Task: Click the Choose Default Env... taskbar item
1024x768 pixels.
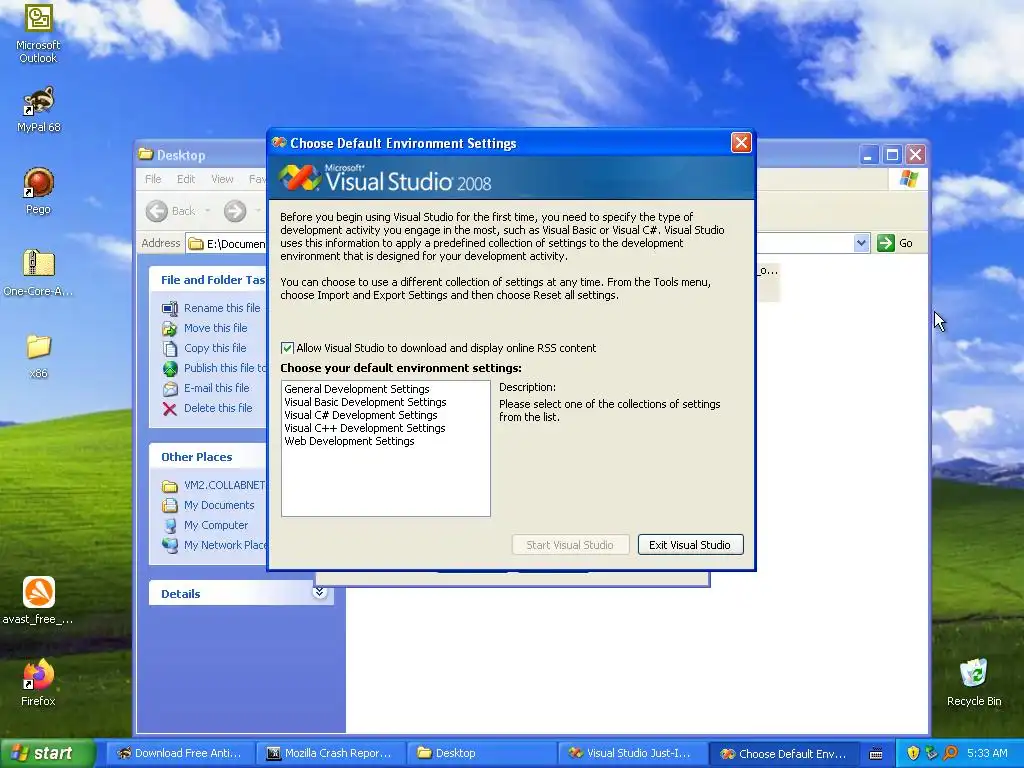Action: pos(784,754)
